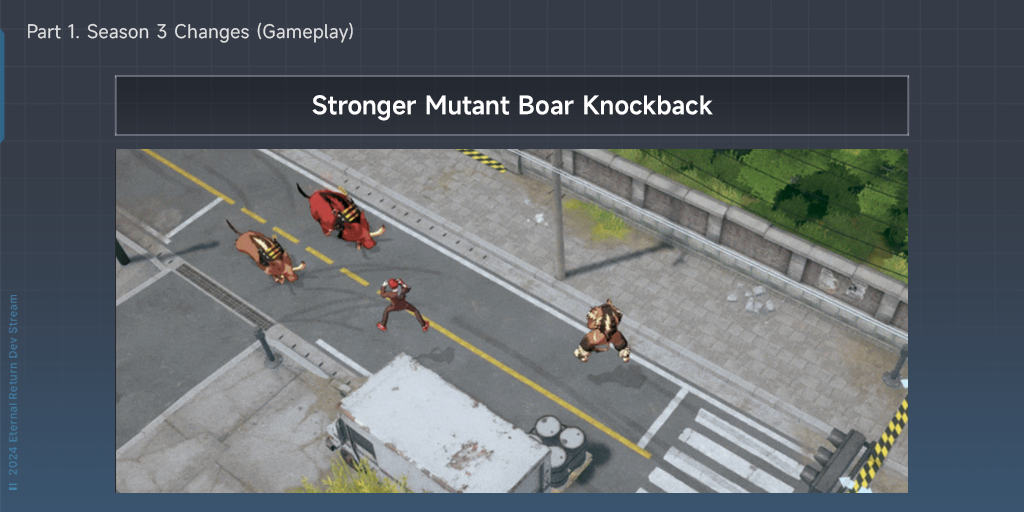Click the stone wall along the sidewalk
1024x512 pixels.
click(x=718, y=229)
